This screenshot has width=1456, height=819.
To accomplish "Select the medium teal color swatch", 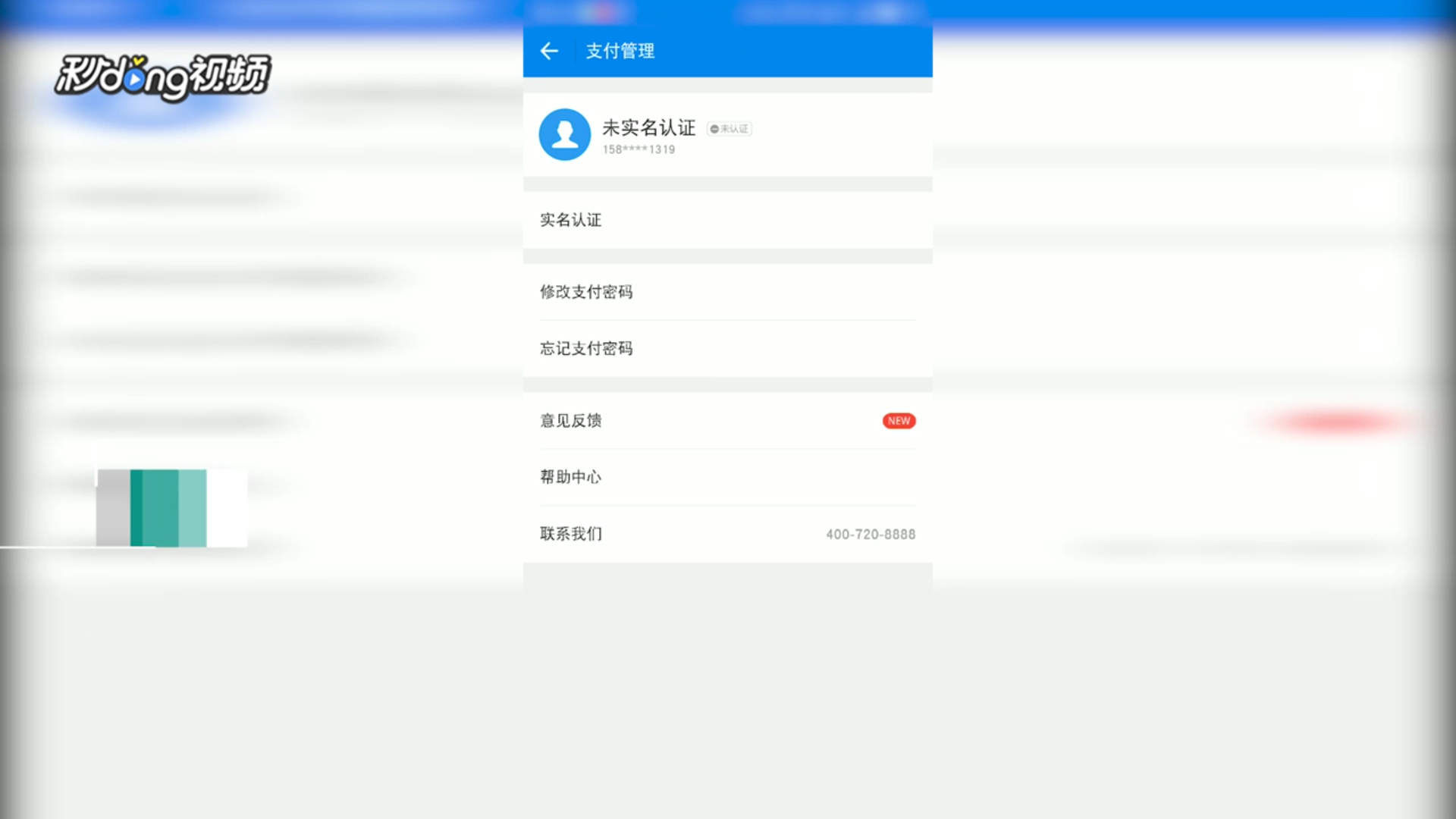I will pyautogui.click(x=160, y=507).
